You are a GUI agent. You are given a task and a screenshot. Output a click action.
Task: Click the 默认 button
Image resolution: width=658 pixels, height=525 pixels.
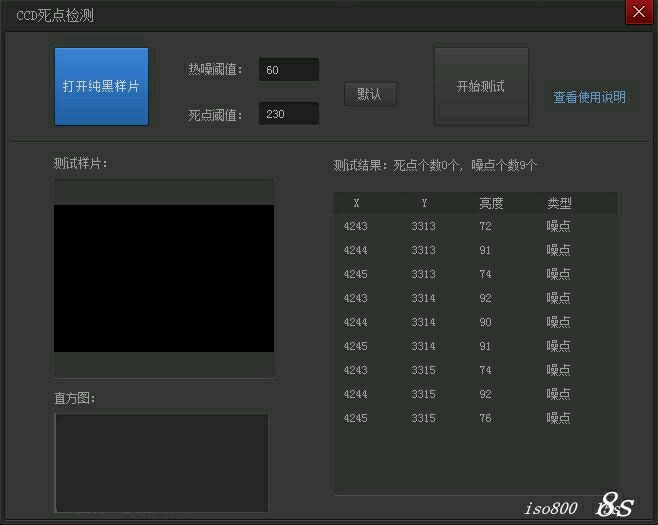point(370,94)
